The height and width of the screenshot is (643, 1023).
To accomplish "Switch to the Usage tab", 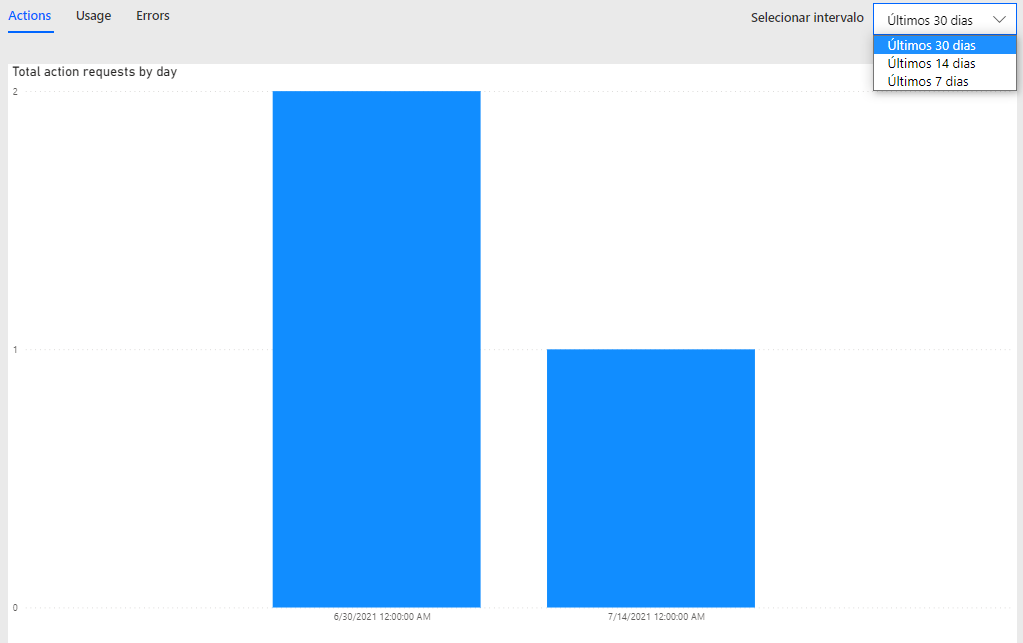I will (93, 16).
